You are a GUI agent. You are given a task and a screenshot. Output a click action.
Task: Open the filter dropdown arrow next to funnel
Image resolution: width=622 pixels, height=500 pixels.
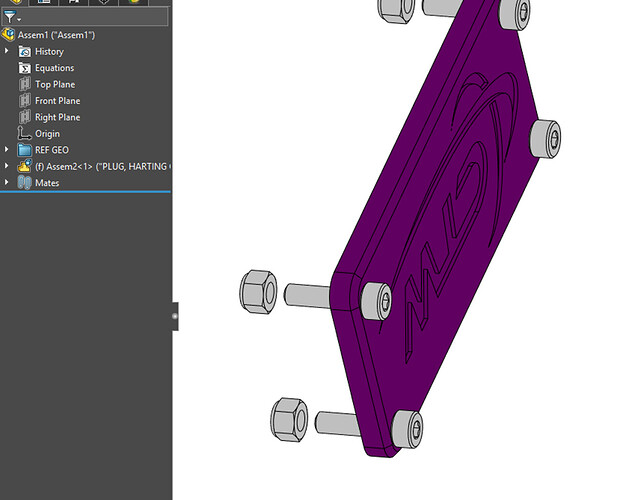coord(19,19)
